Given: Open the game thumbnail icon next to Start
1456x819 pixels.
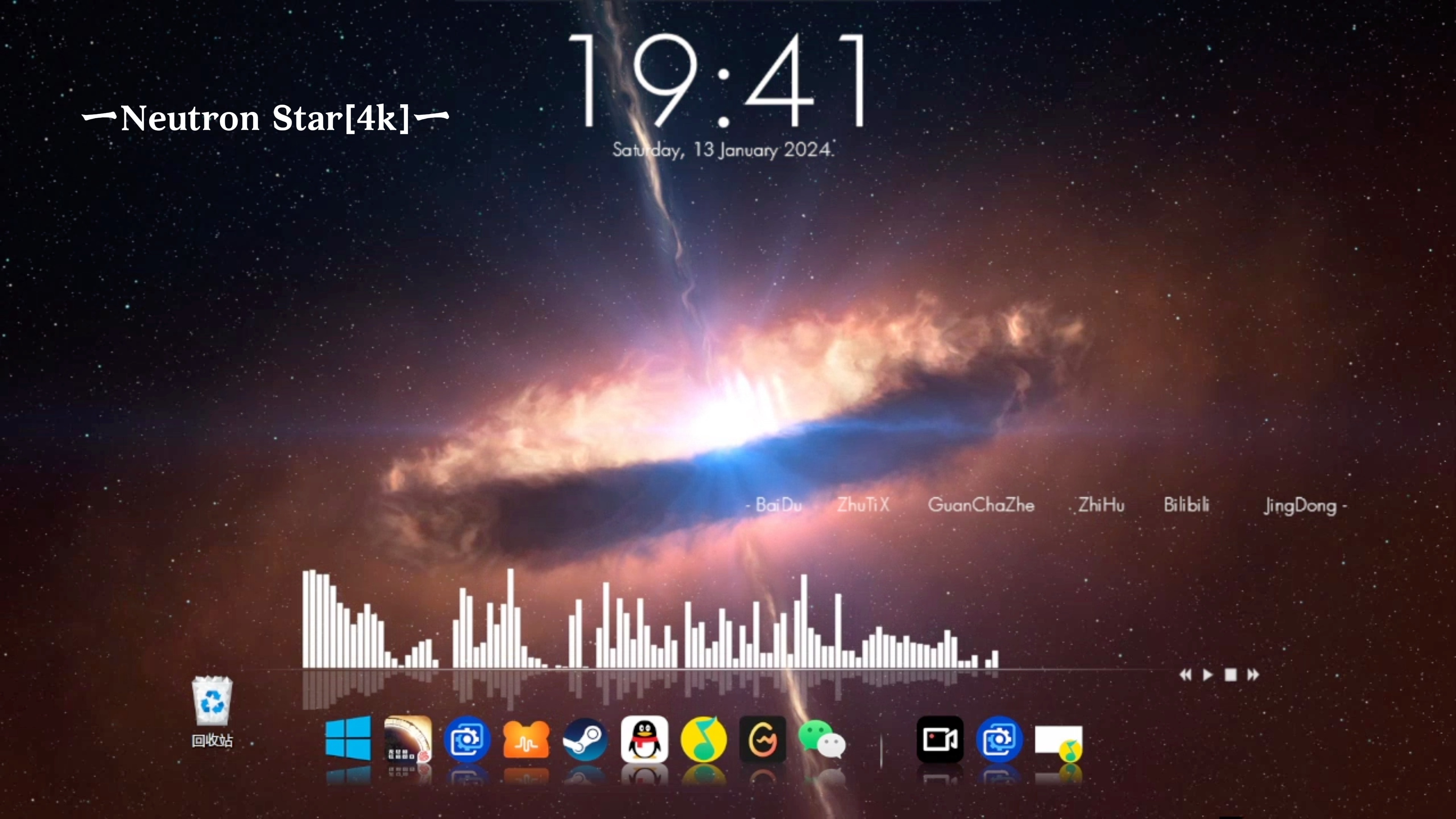Looking at the screenshot, I should (x=408, y=739).
